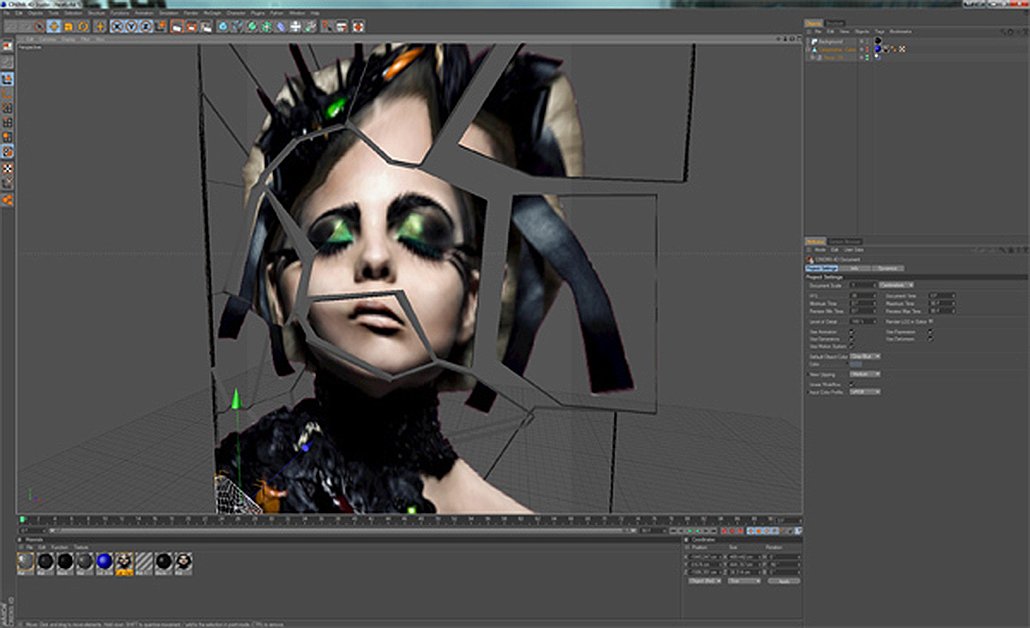The image size is (1030, 628).
Task: Select the Move tool in top toolbar
Action: (x=54, y=26)
